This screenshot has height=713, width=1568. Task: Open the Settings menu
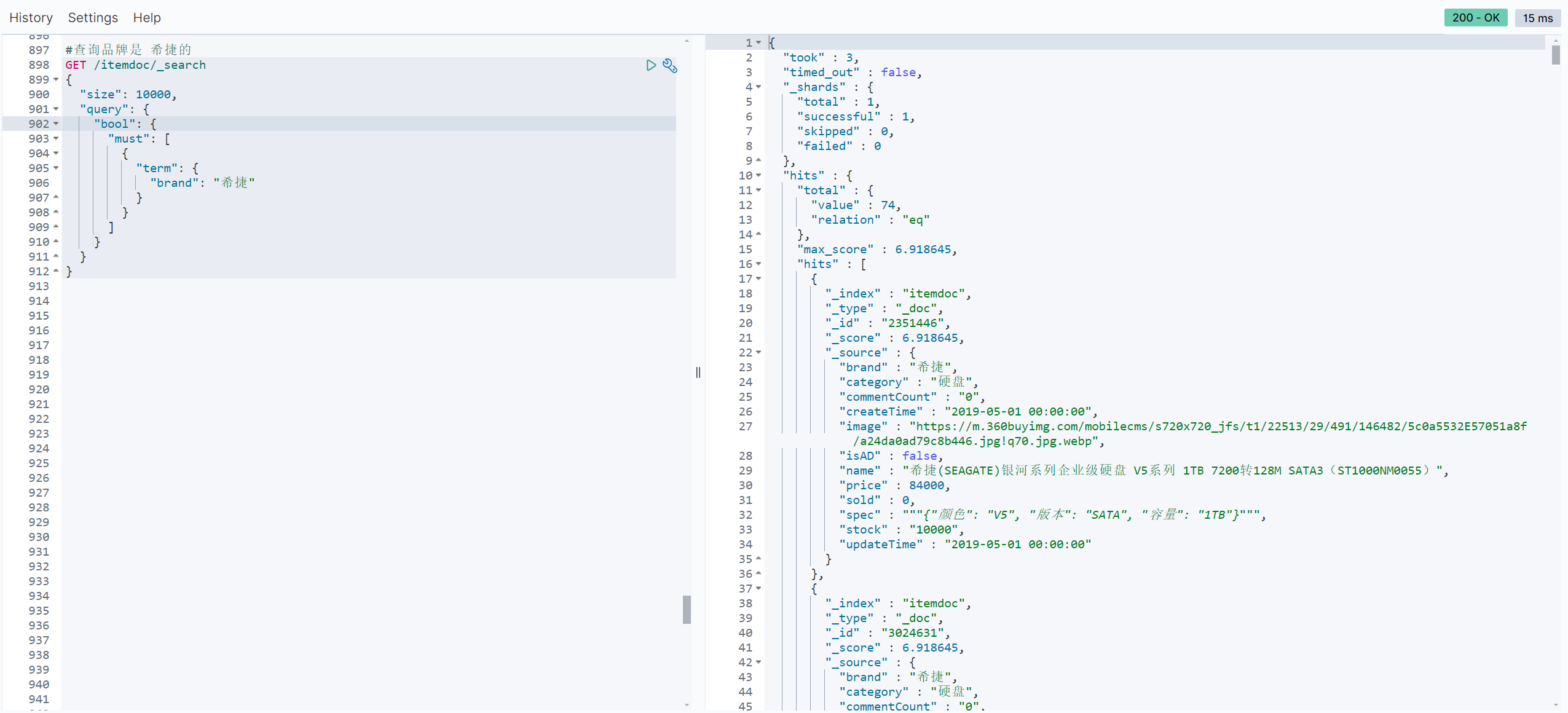point(93,18)
